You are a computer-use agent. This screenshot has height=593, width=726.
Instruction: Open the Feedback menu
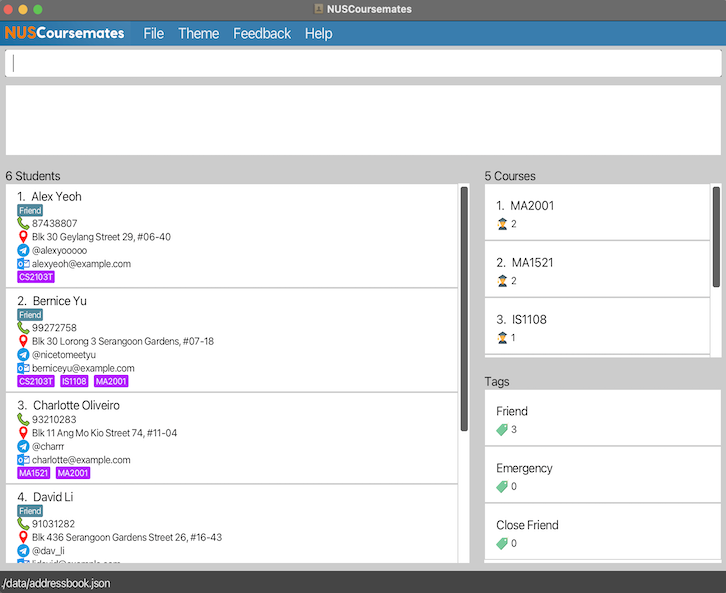click(262, 33)
